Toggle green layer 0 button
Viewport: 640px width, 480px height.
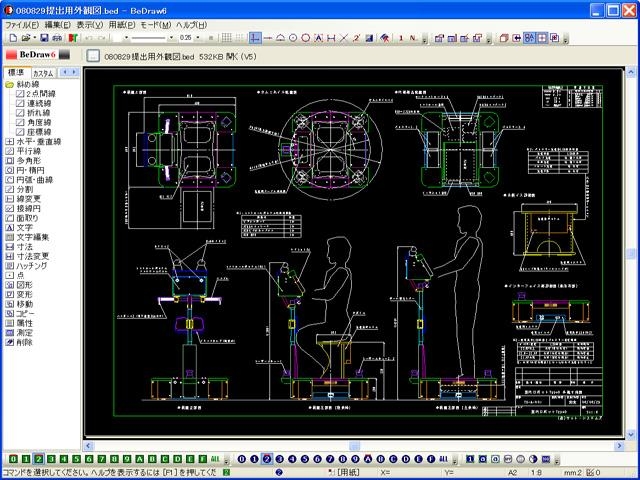coord(13,460)
